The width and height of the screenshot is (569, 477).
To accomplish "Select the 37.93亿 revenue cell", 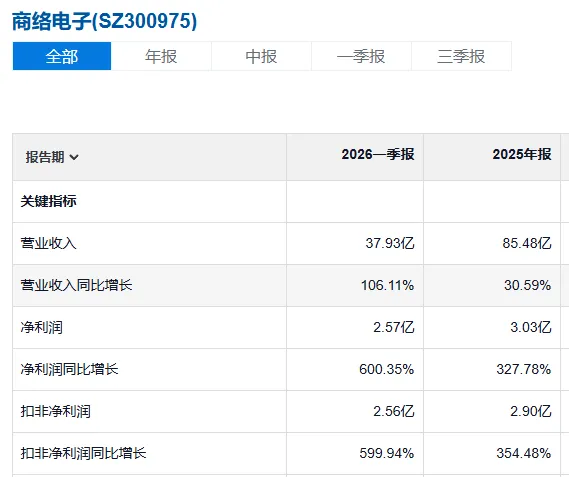I will (x=390, y=243).
